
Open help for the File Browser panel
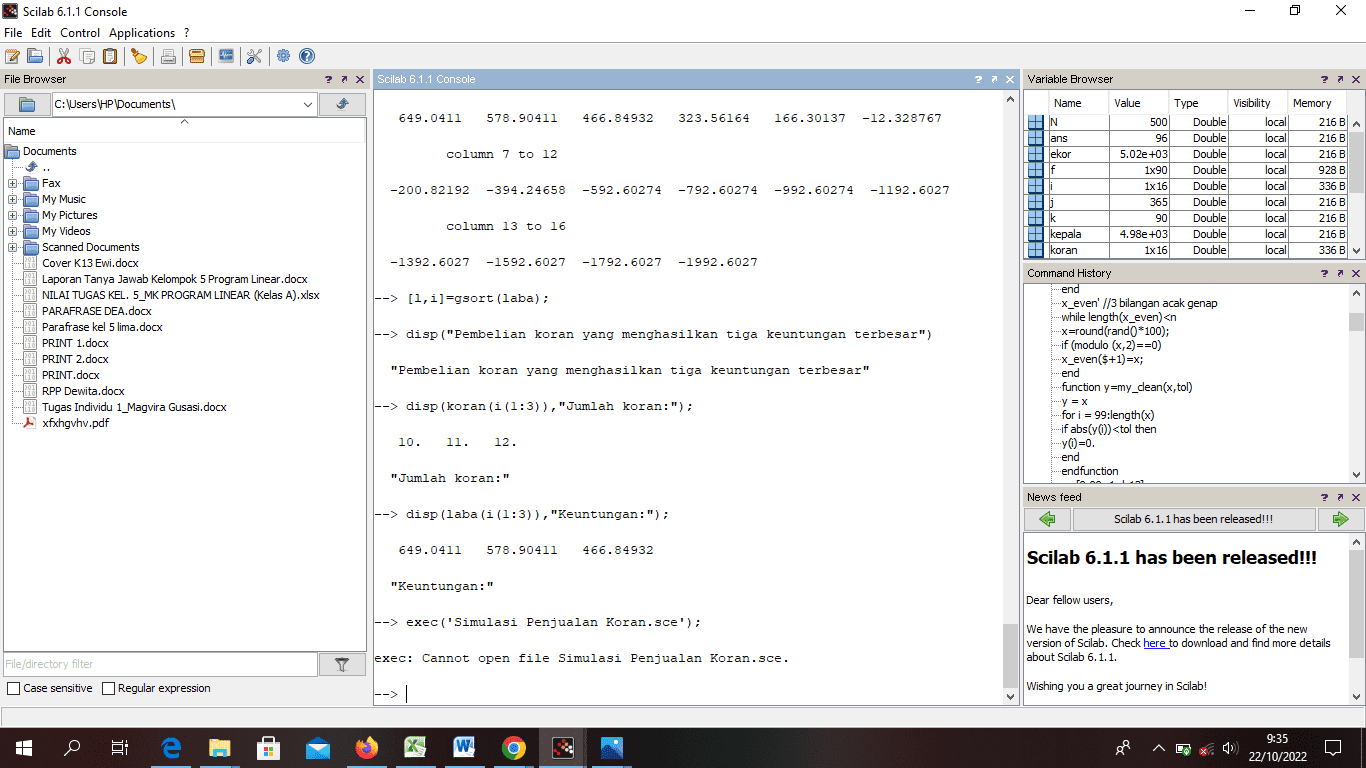pos(328,79)
